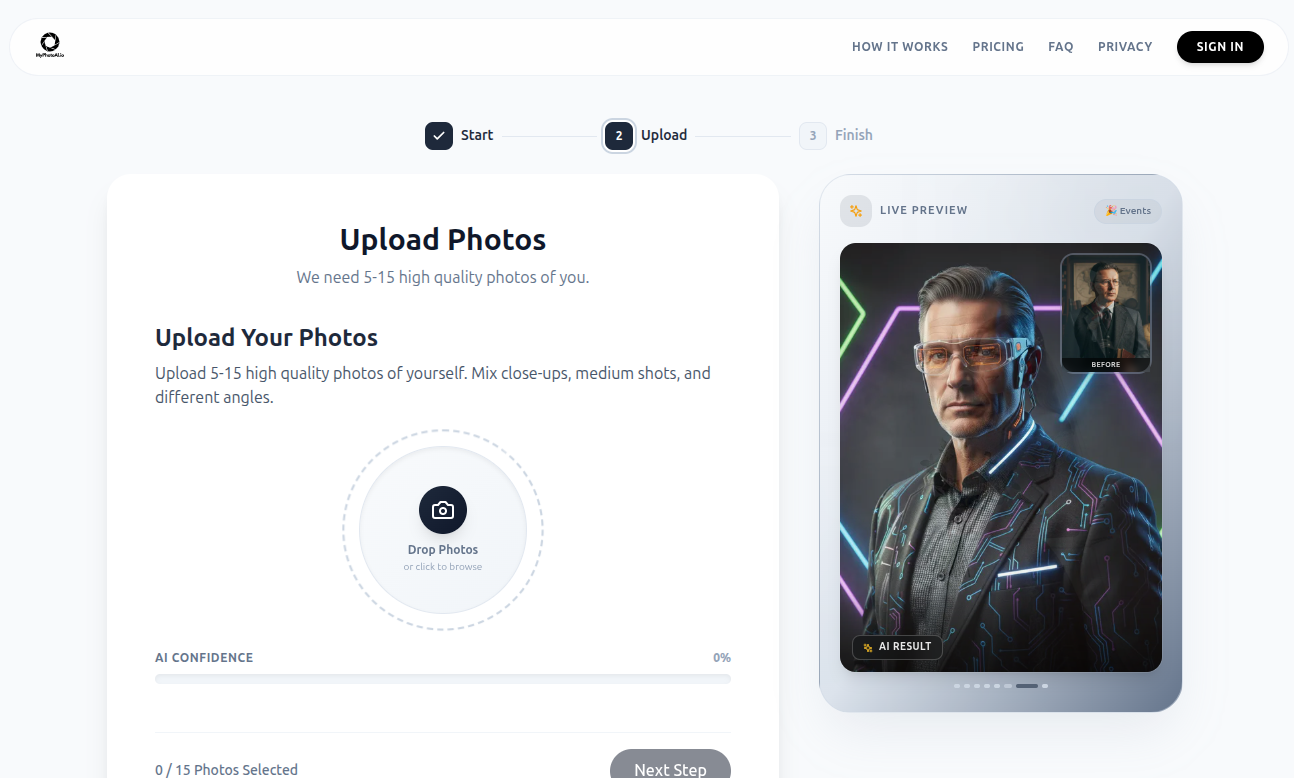The height and width of the screenshot is (778, 1294).
Task: Click the Drop Photos upload zone
Action: click(x=443, y=530)
